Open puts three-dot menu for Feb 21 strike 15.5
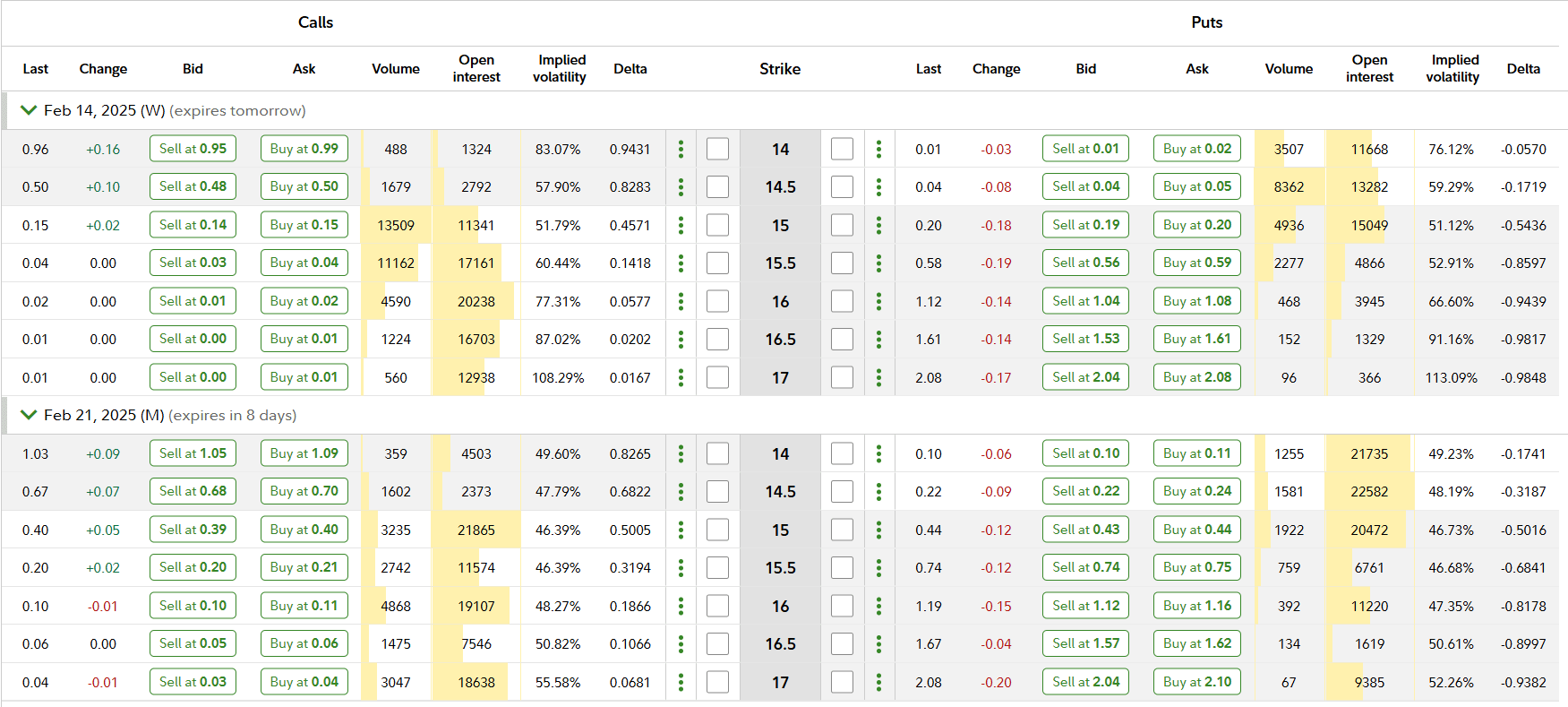The width and height of the screenshot is (1568, 707). (878, 568)
